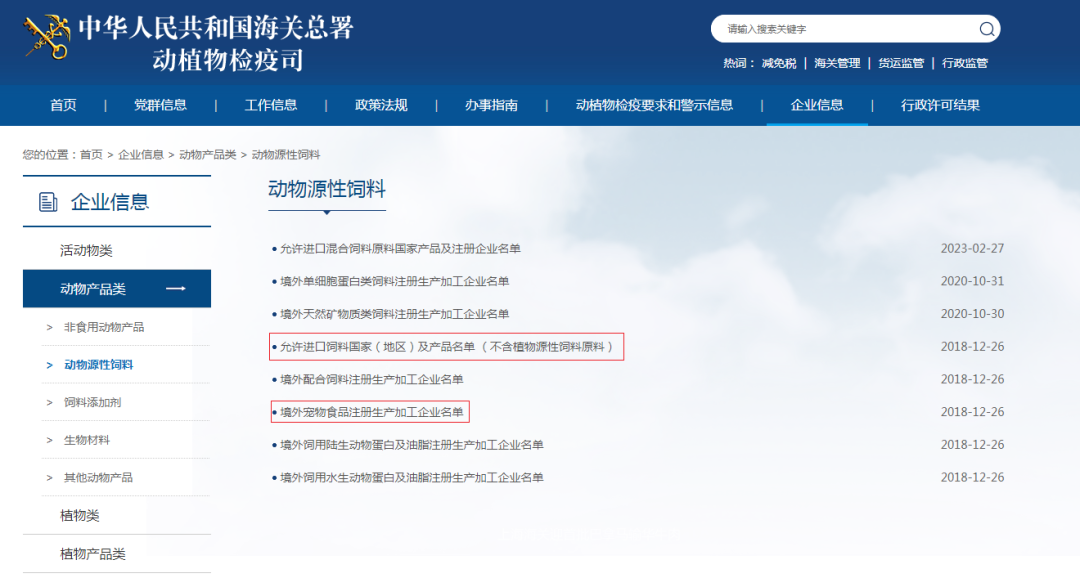Image resolution: width=1080 pixels, height=578 pixels.
Task: Select 行政许可结果 in the top navigation
Action: (939, 105)
